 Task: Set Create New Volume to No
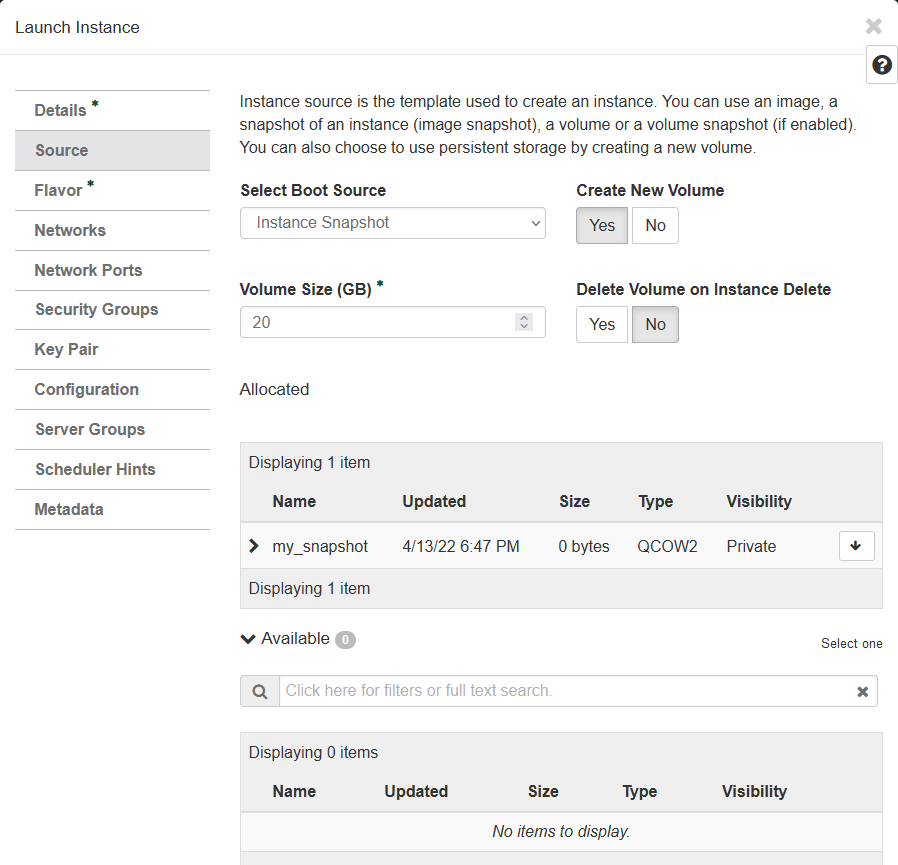(x=655, y=226)
